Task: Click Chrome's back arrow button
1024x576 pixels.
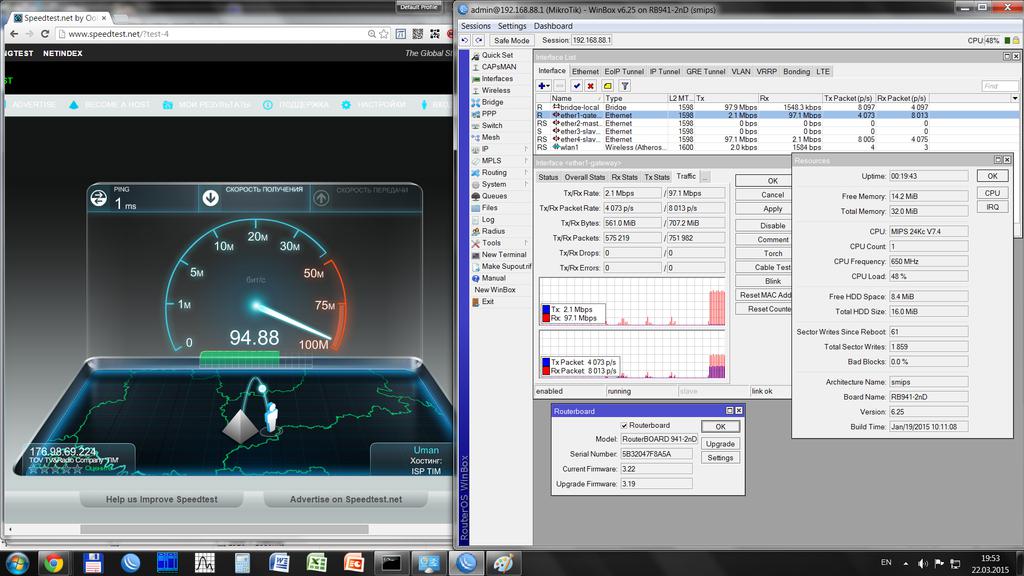Action: point(14,34)
